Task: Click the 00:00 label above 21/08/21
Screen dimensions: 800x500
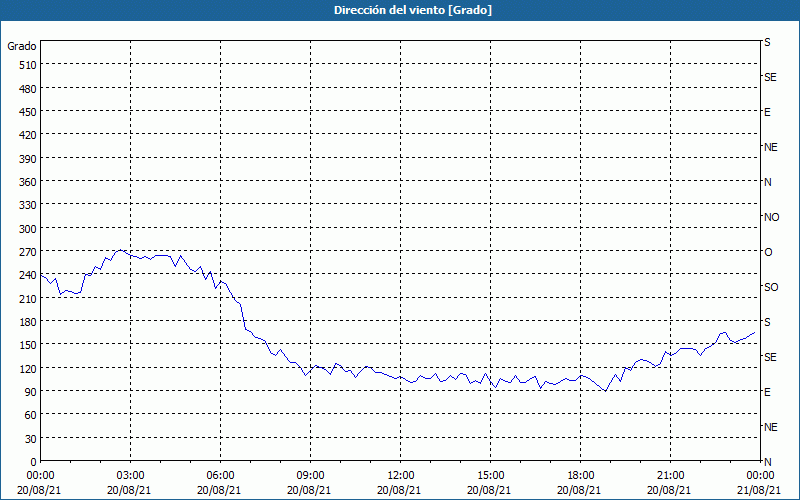Action: [760, 476]
